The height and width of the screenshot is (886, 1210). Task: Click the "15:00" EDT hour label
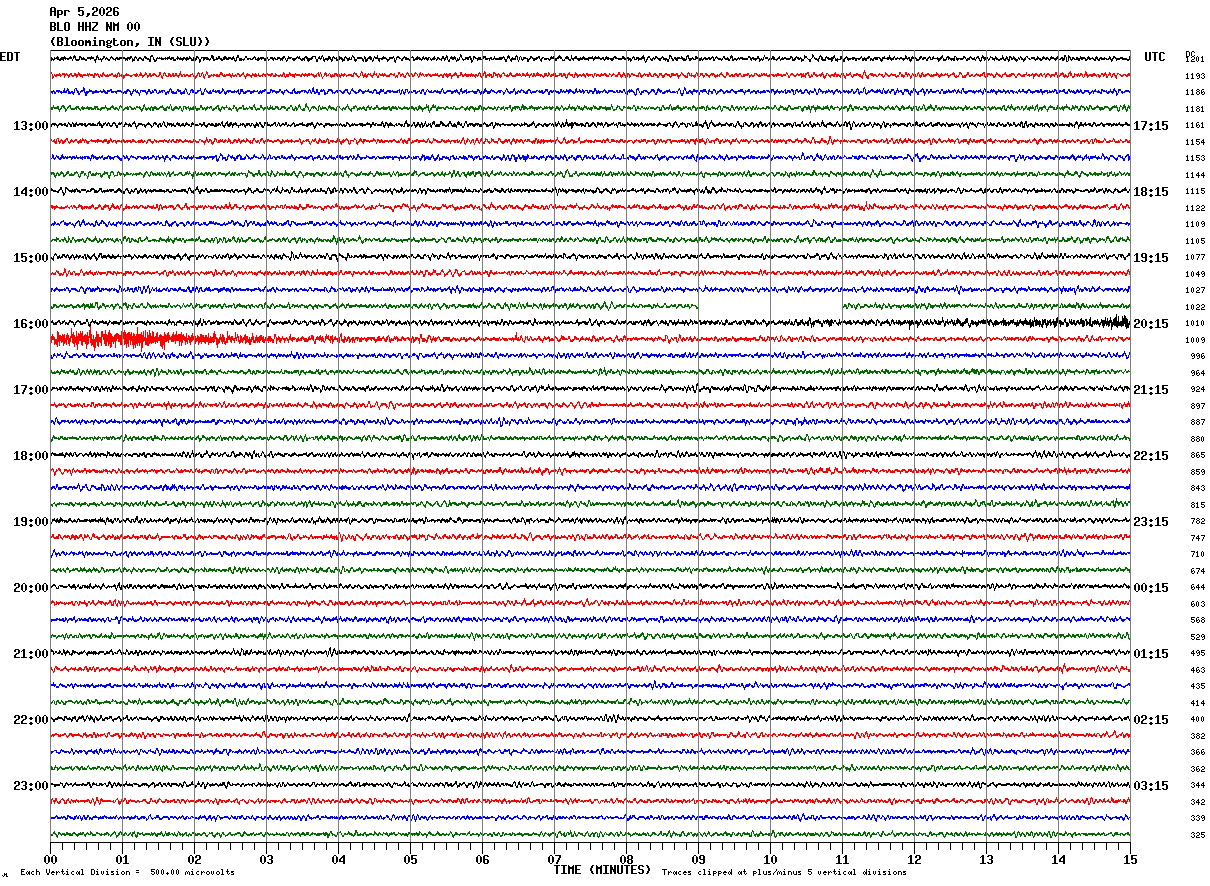tap(30, 258)
